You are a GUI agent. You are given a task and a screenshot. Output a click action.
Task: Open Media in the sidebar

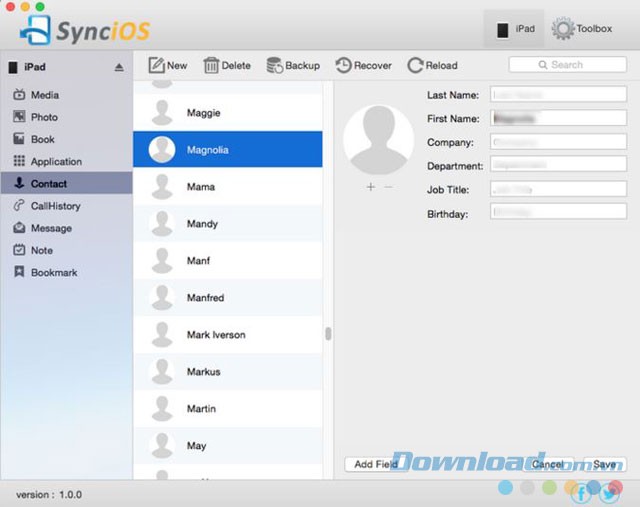44,95
